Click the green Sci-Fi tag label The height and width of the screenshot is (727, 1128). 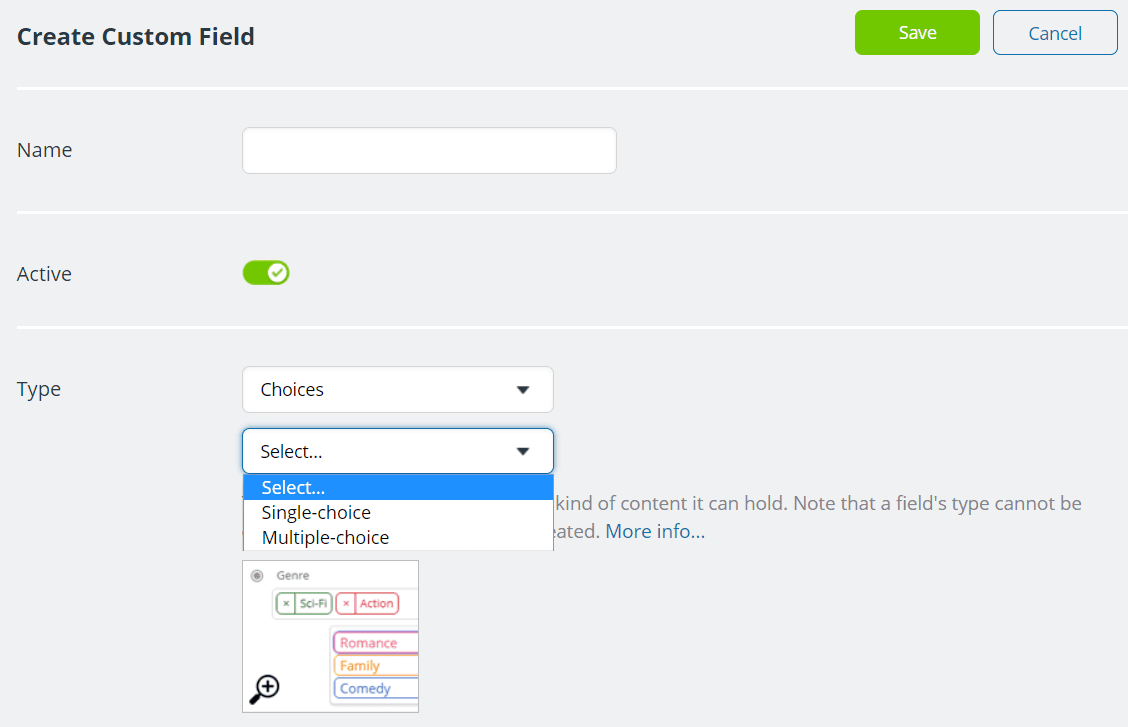[x=313, y=604]
